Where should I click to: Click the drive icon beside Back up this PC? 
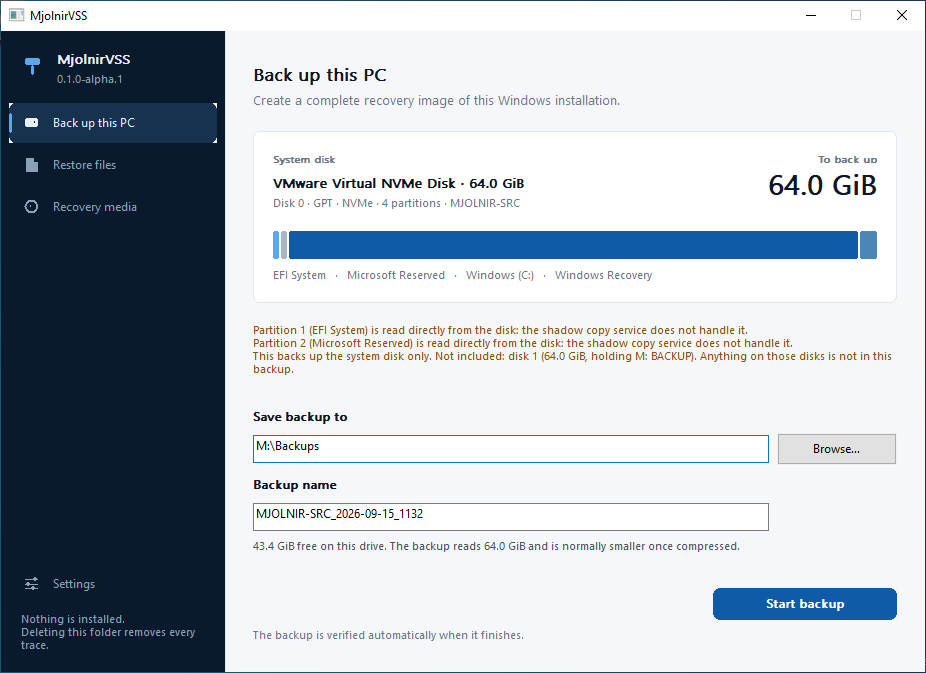coord(31,123)
